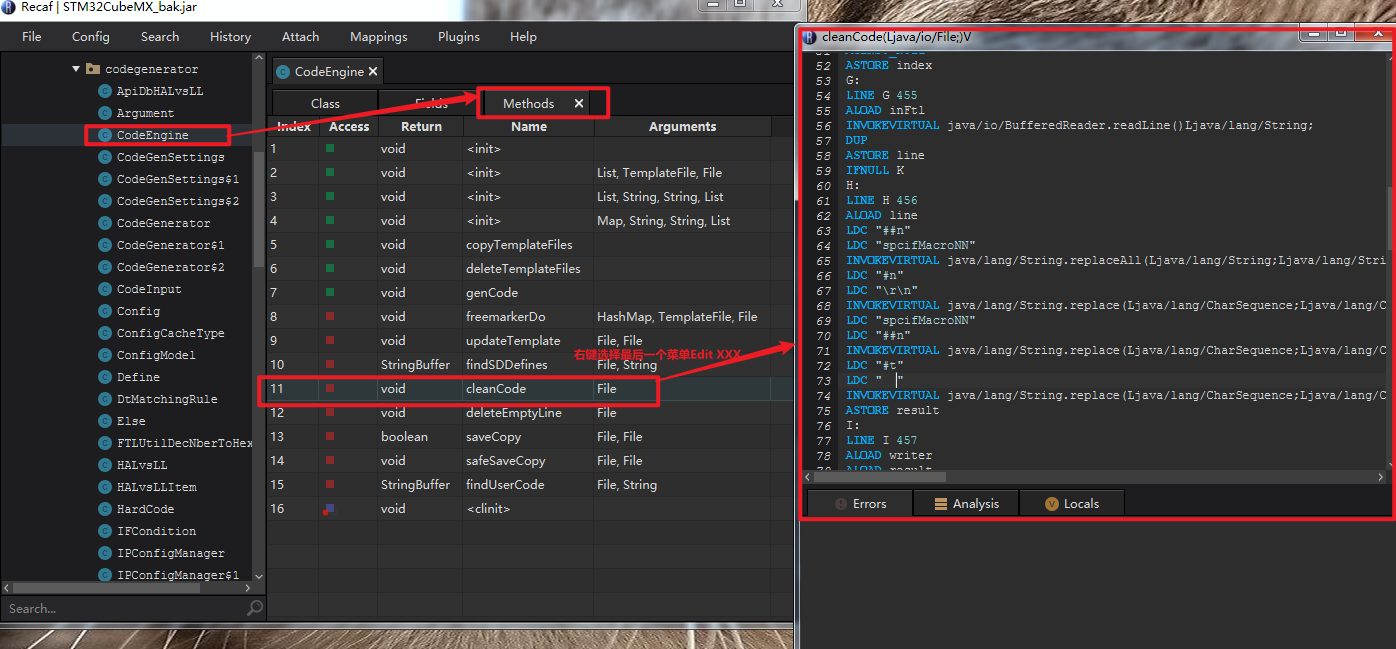Select the ApiDbHALvsLL class icon

tap(106, 90)
